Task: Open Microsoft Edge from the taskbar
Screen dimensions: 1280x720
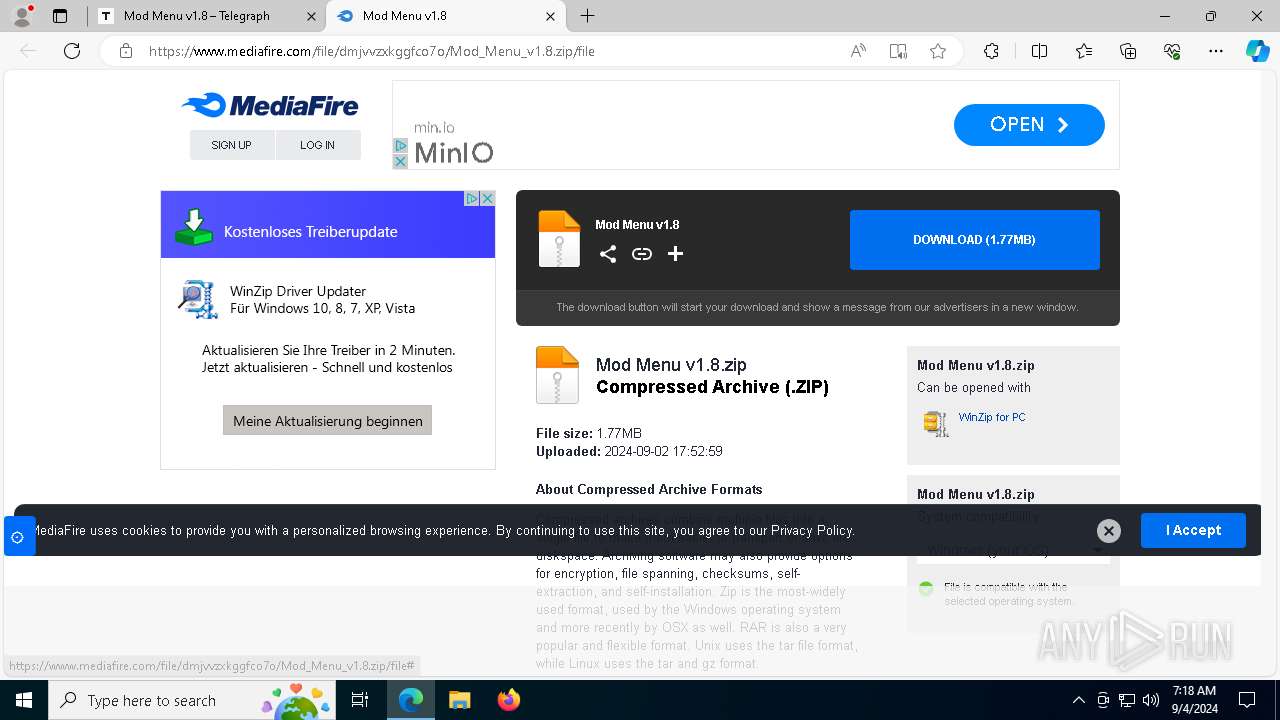Action: [x=411, y=700]
